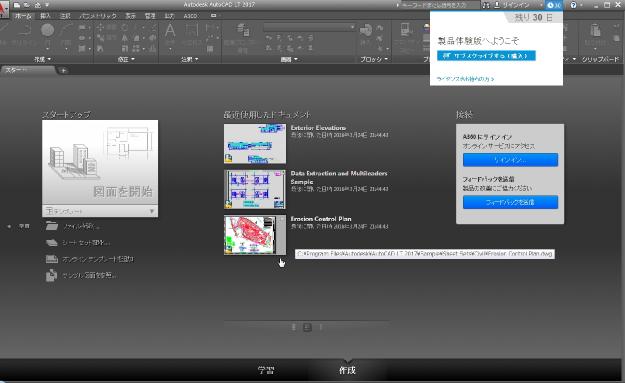
Task: Expand the 注釈 (Annotation) panel dropdown
Action: [189, 59]
